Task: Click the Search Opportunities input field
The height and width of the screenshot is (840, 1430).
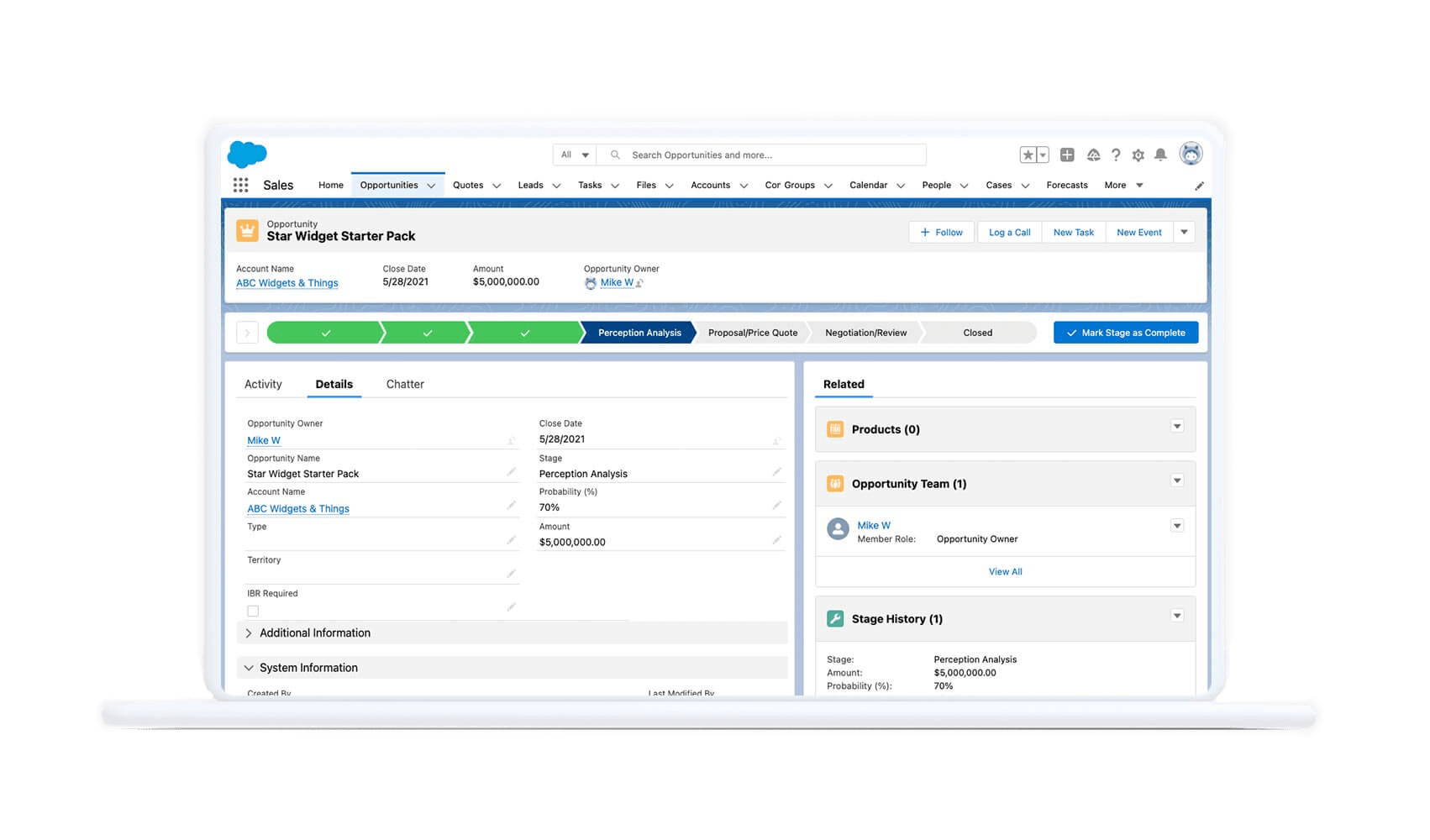Action: coord(761,155)
